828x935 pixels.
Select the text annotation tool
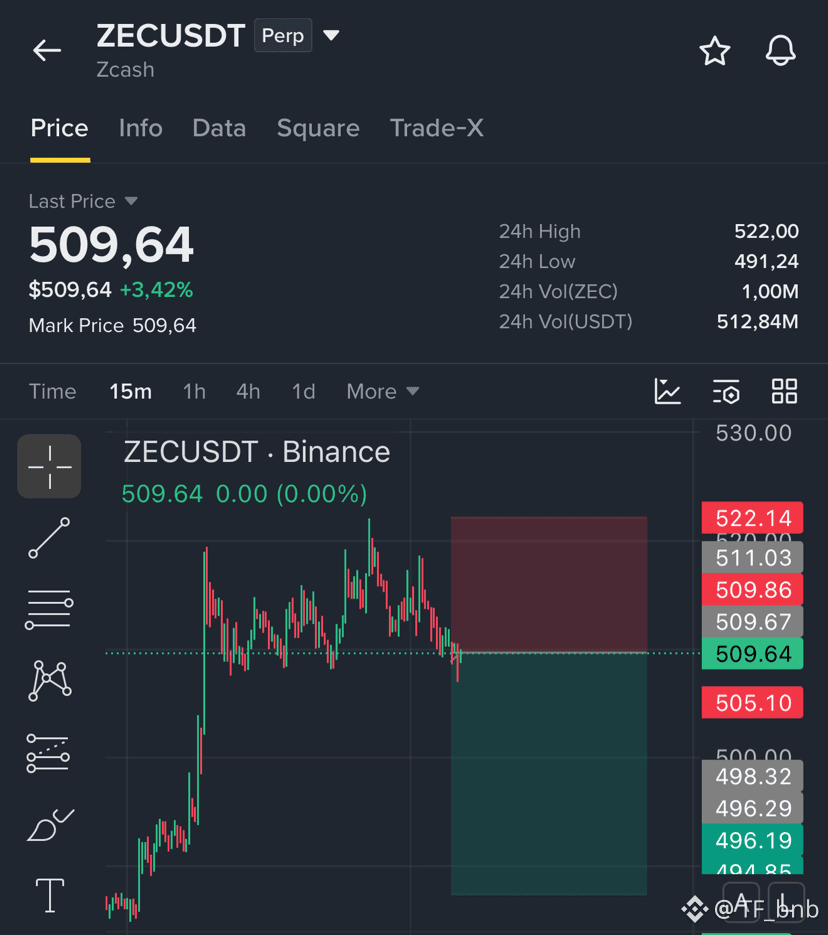click(x=50, y=896)
